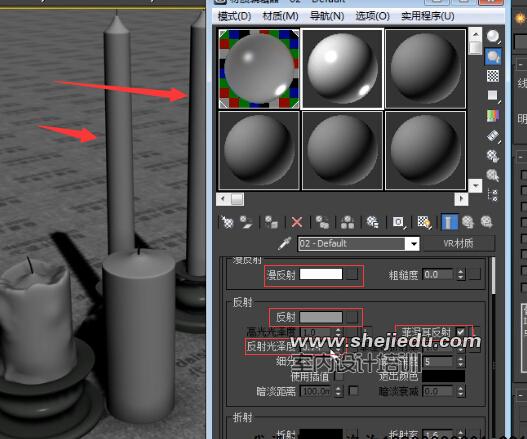Viewport: 527px width, 439px height.
Task: Toggle the 菲涅耳反射 checkbox
Action: pos(461,332)
